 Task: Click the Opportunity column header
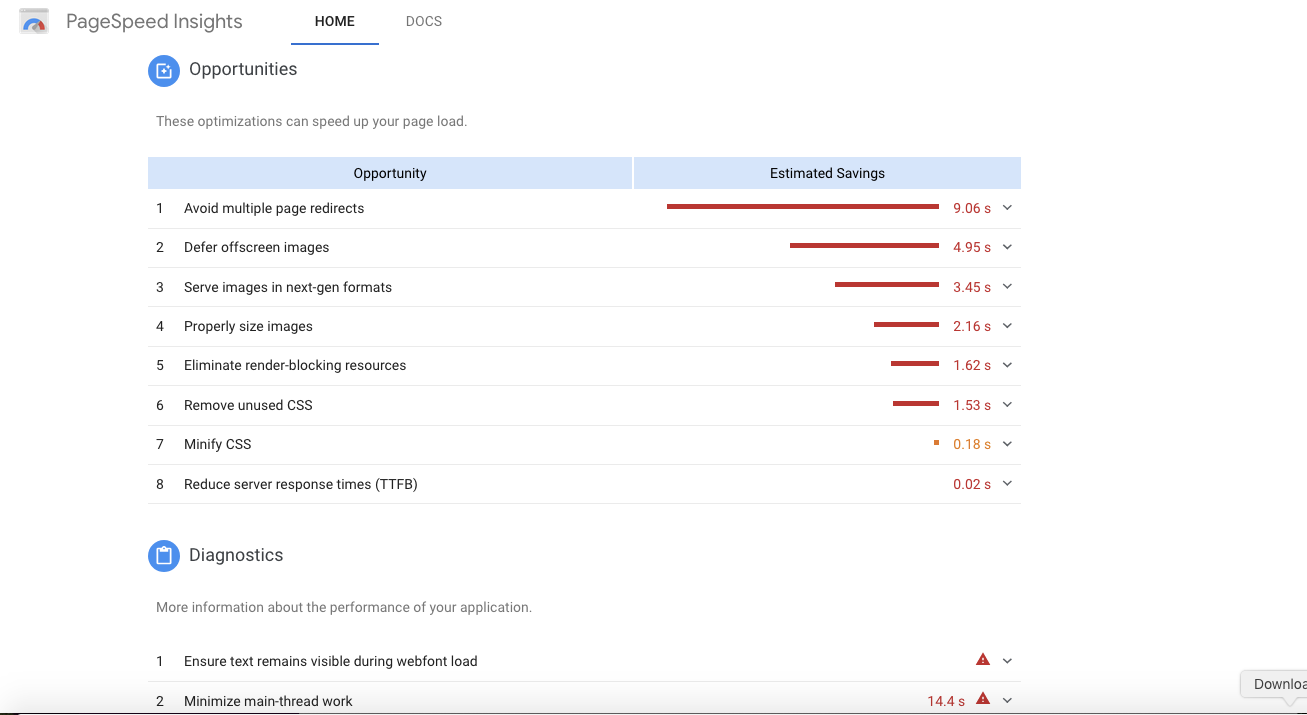[x=390, y=173]
